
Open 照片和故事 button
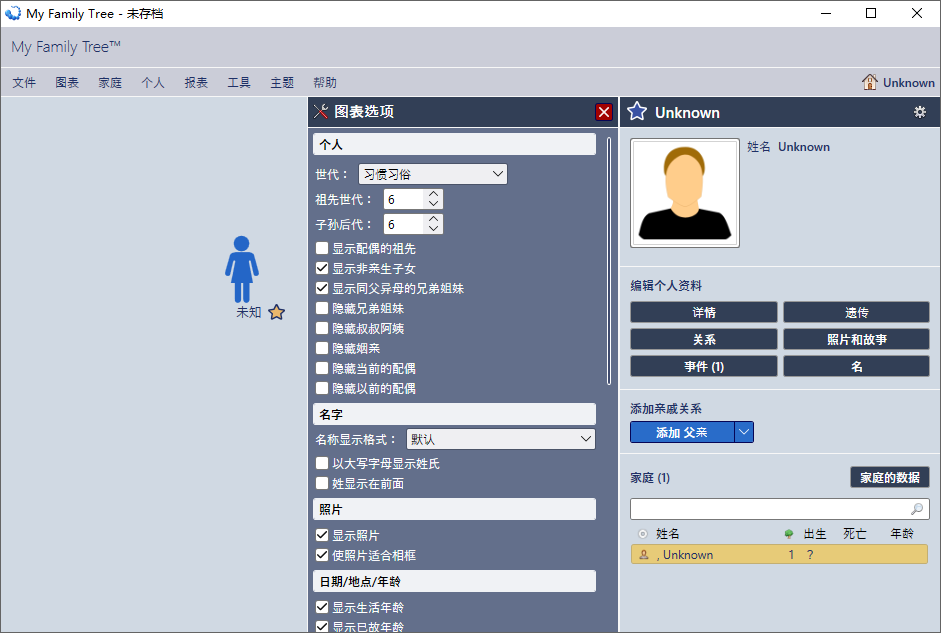point(856,339)
